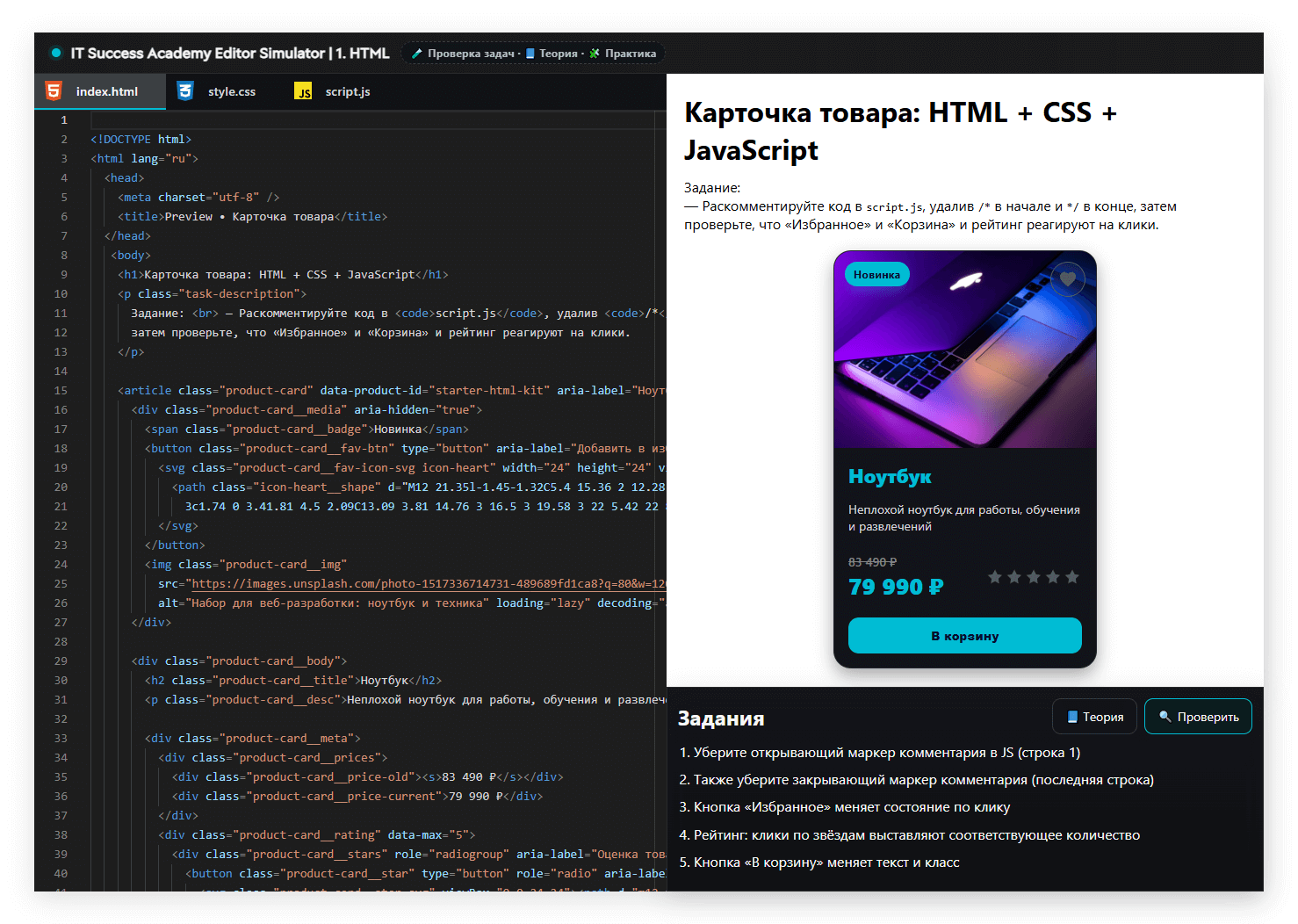Screen dimensions: 1298x924
Task: Choose the fifth rating star
Action: tap(1072, 577)
